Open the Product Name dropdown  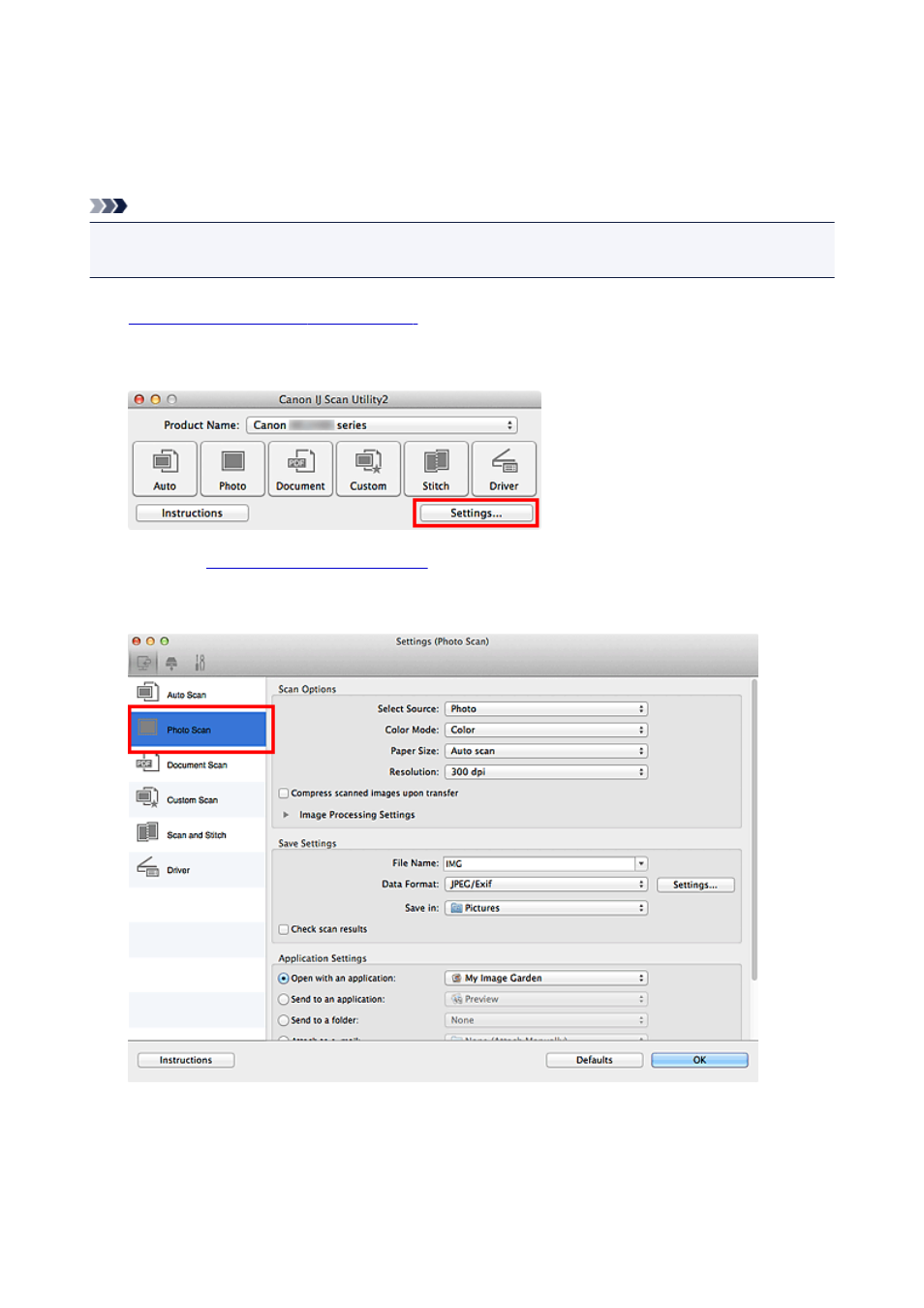[x=382, y=425]
